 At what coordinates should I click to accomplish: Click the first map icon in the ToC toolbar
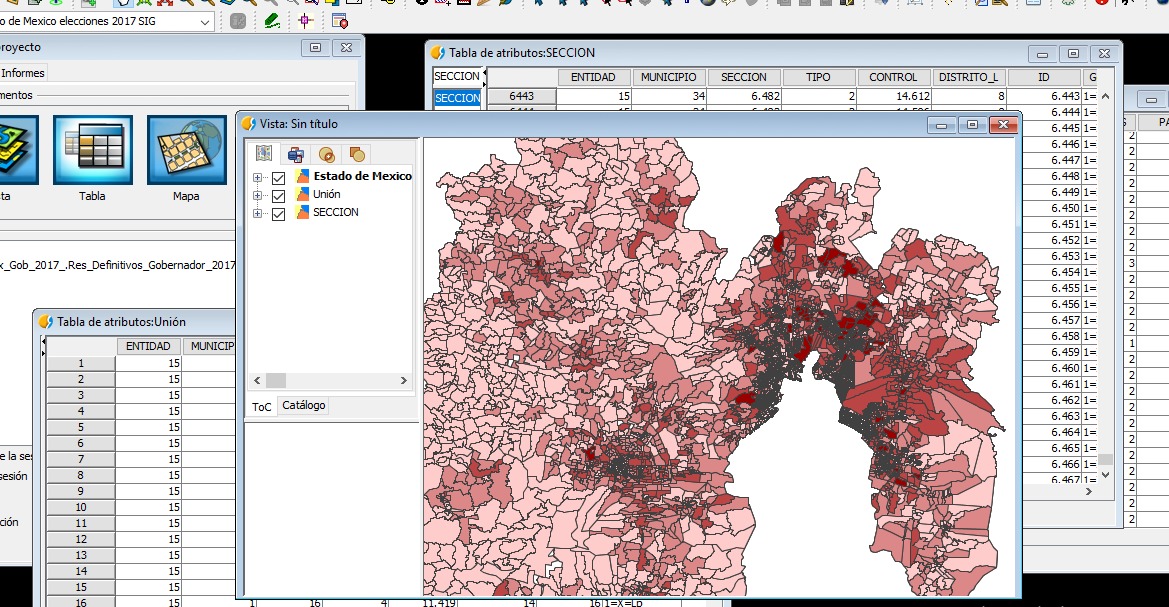pyautogui.click(x=264, y=154)
